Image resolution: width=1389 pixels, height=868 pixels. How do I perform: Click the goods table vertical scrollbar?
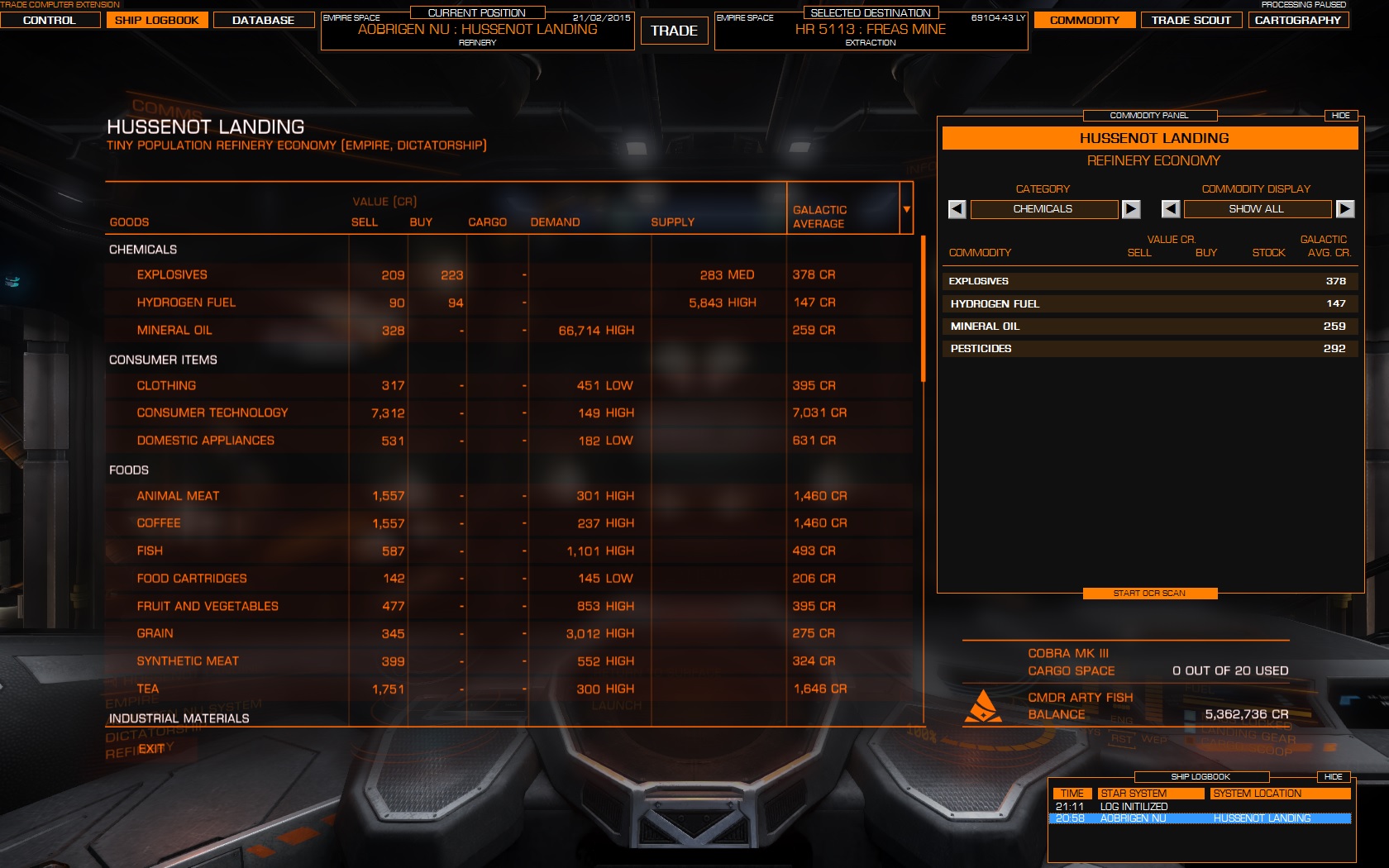[x=923, y=308]
